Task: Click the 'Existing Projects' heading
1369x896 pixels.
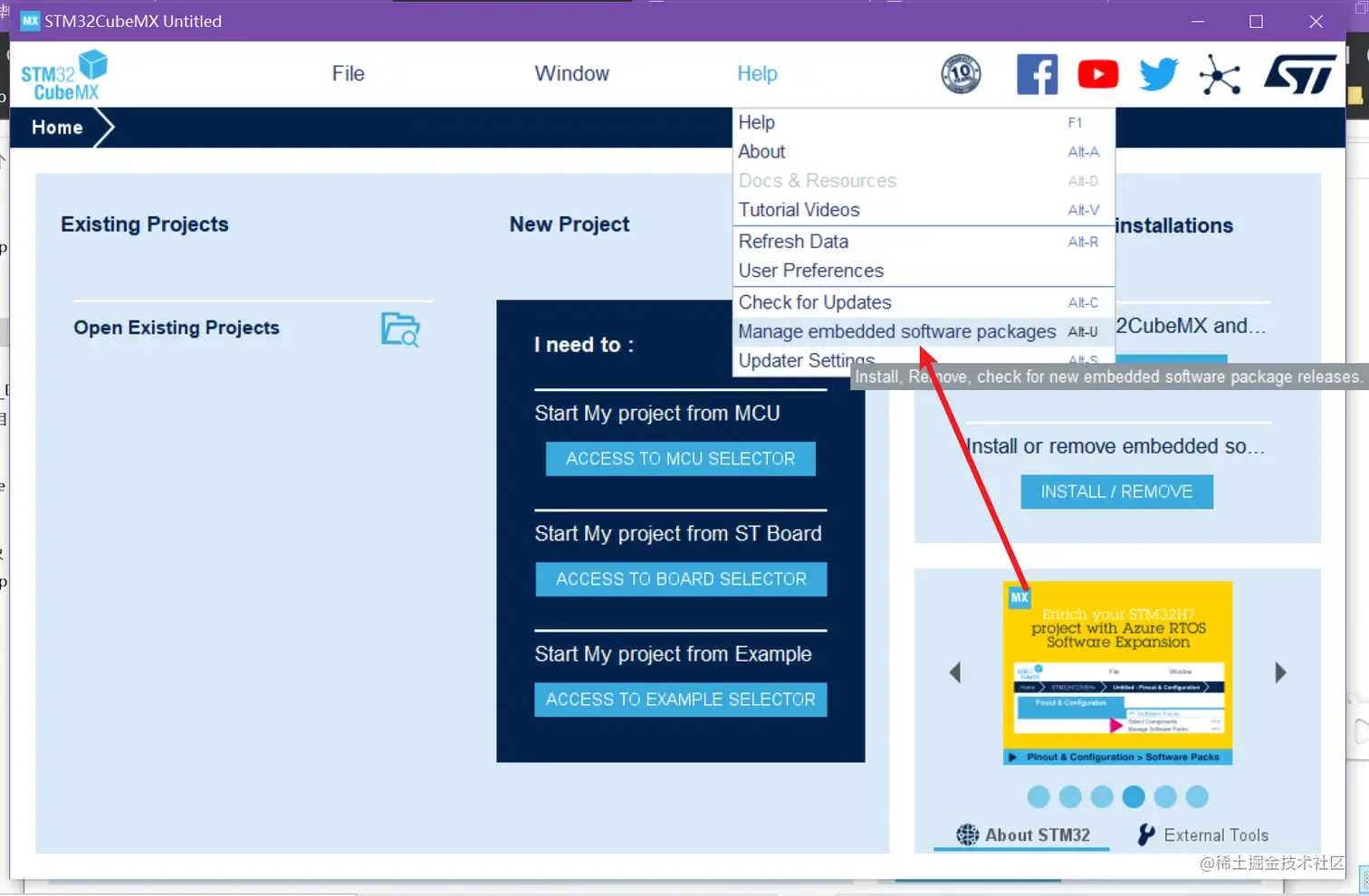Action: point(145,224)
